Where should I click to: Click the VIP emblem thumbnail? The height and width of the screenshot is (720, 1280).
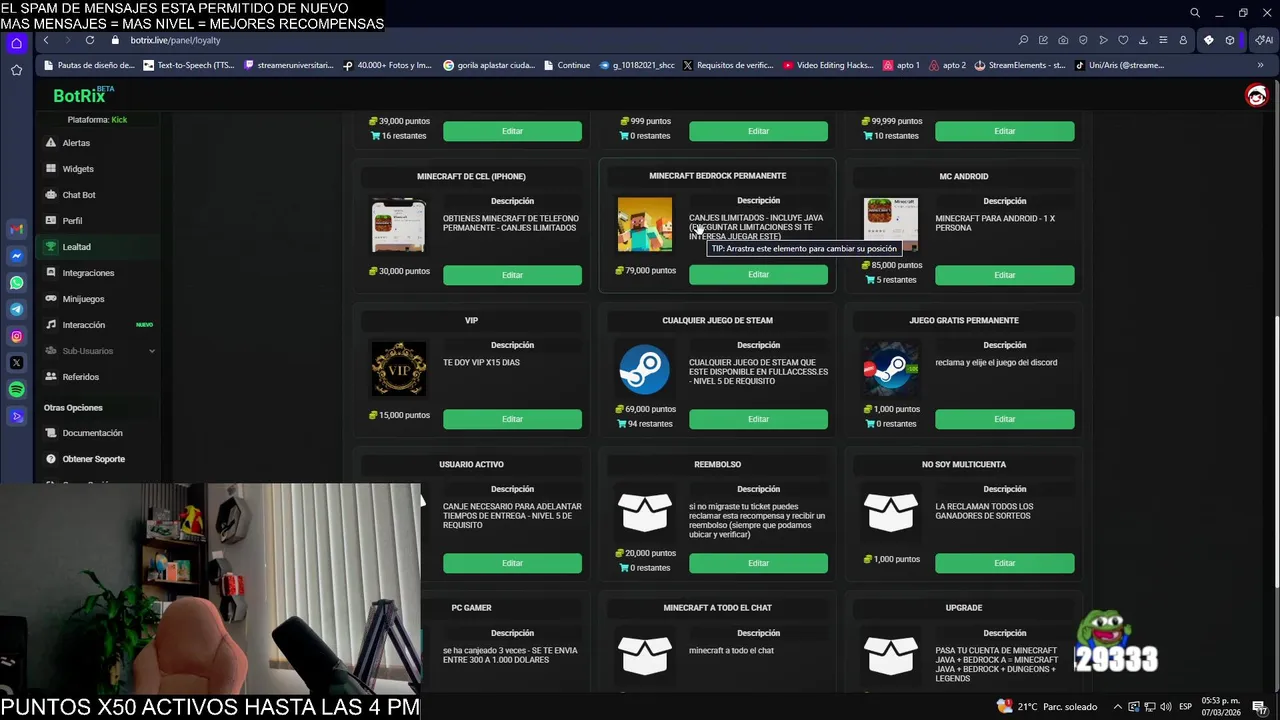pos(398,368)
